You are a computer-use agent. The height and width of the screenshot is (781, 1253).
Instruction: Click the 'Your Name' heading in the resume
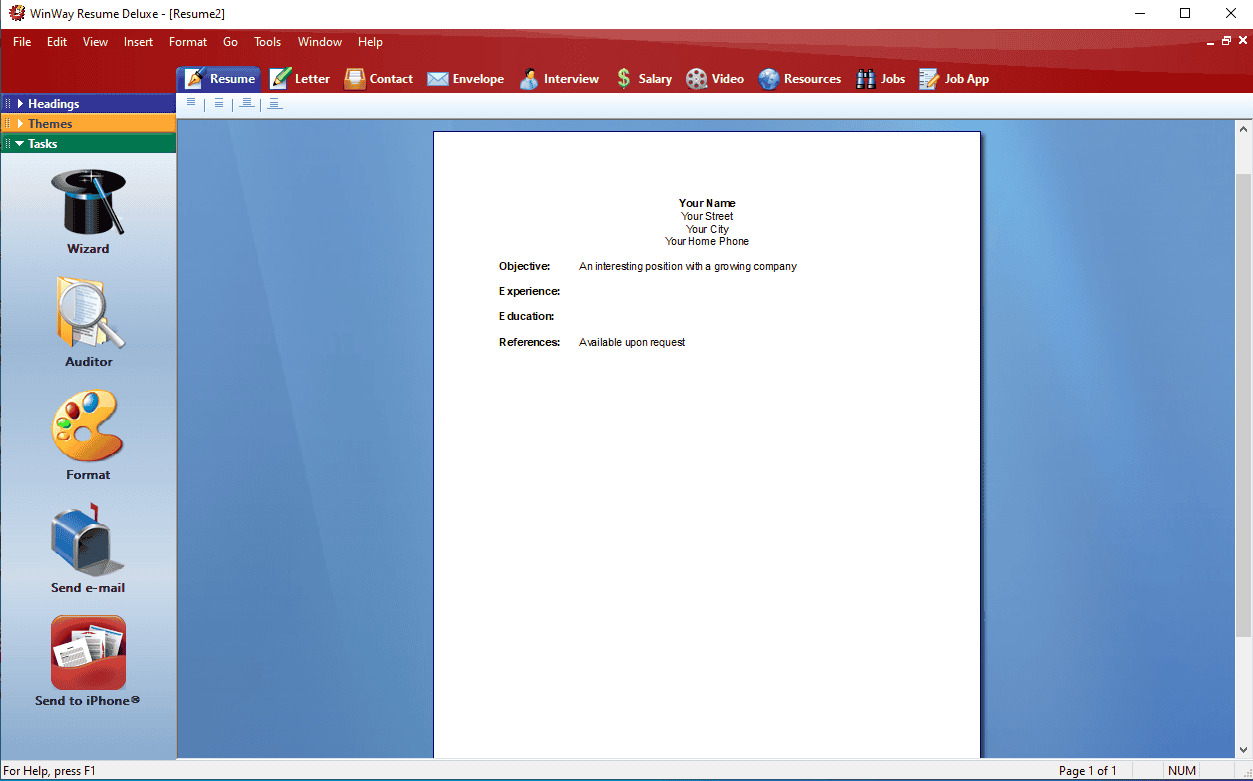pyautogui.click(x=707, y=203)
